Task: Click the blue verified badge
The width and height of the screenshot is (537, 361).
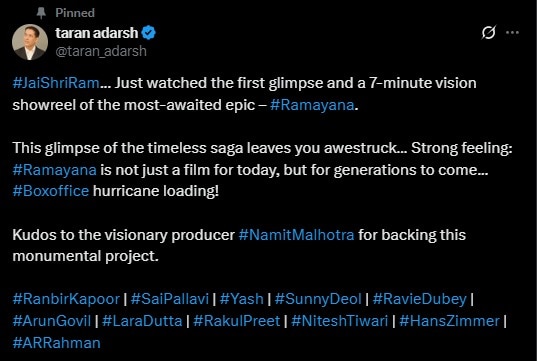Action: point(149,33)
